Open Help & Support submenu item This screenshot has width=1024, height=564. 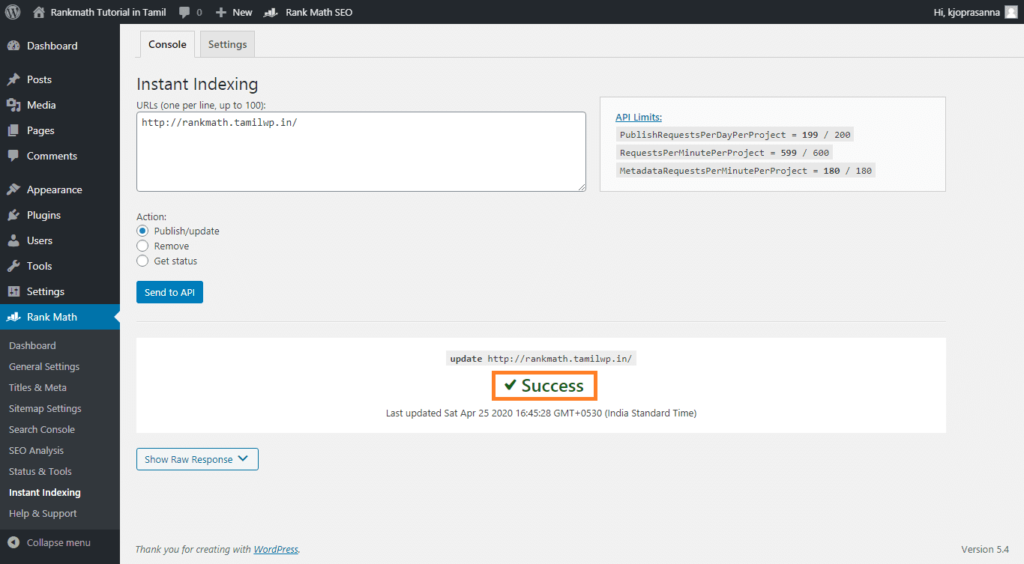[43, 513]
